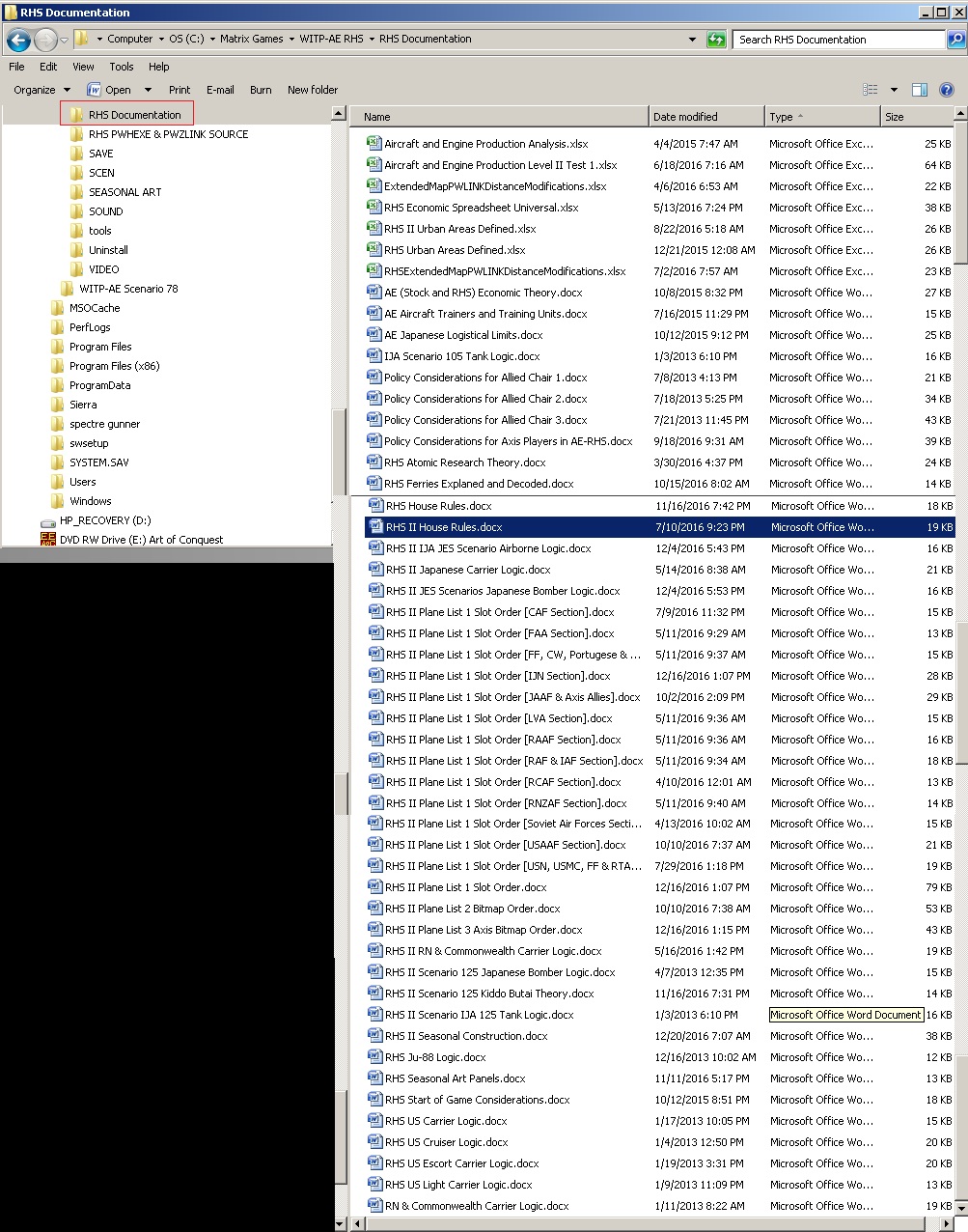Expand the breadcrumb arrow after OS (C:)
The height and width of the screenshot is (1232, 968).
(x=212, y=40)
